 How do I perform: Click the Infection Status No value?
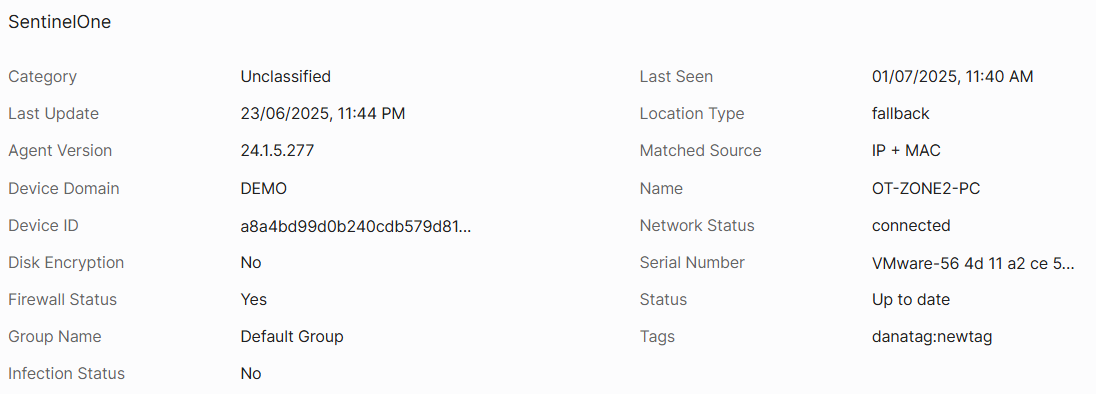[x=251, y=374]
